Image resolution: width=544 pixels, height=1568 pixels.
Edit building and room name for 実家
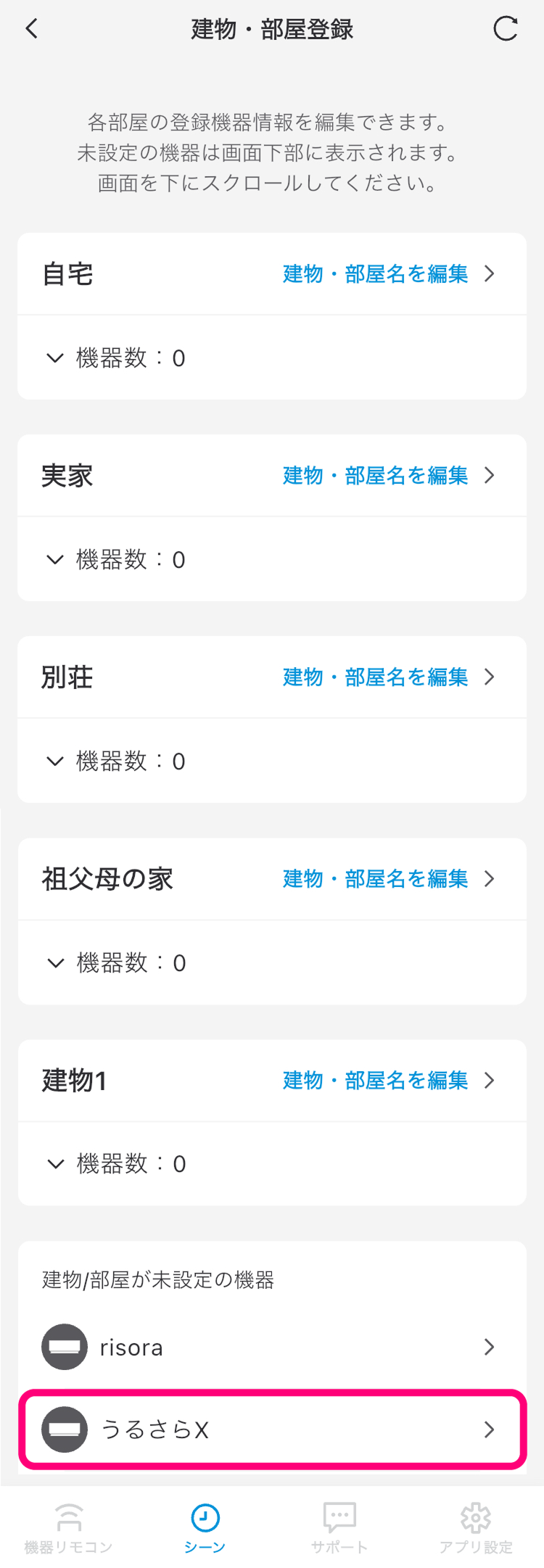[x=388, y=476]
